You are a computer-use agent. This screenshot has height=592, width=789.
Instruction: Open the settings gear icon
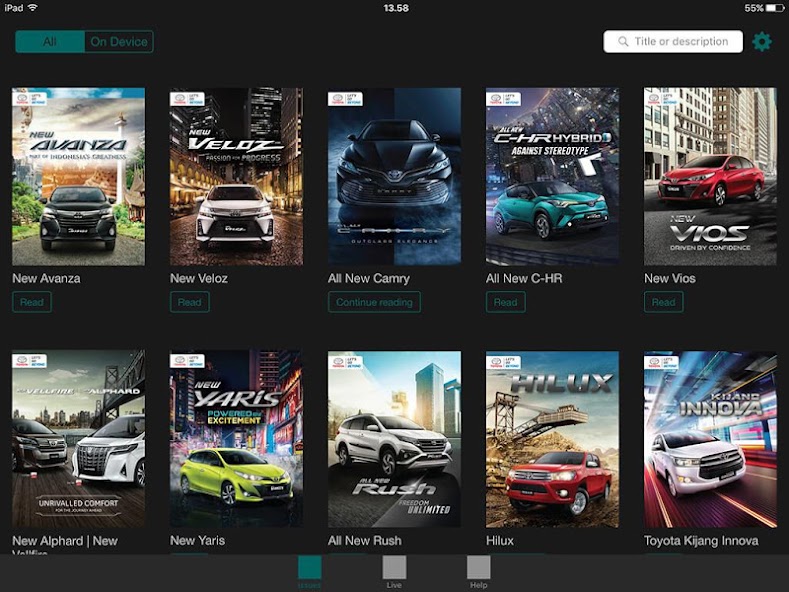point(762,41)
